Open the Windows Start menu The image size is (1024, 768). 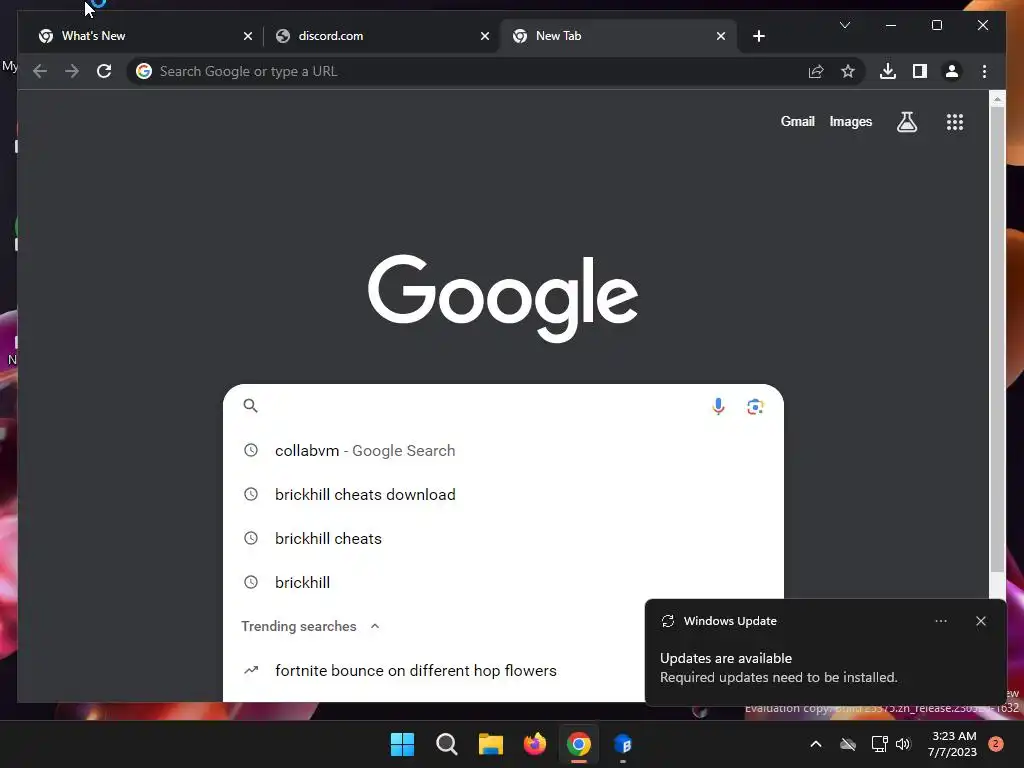tap(402, 744)
